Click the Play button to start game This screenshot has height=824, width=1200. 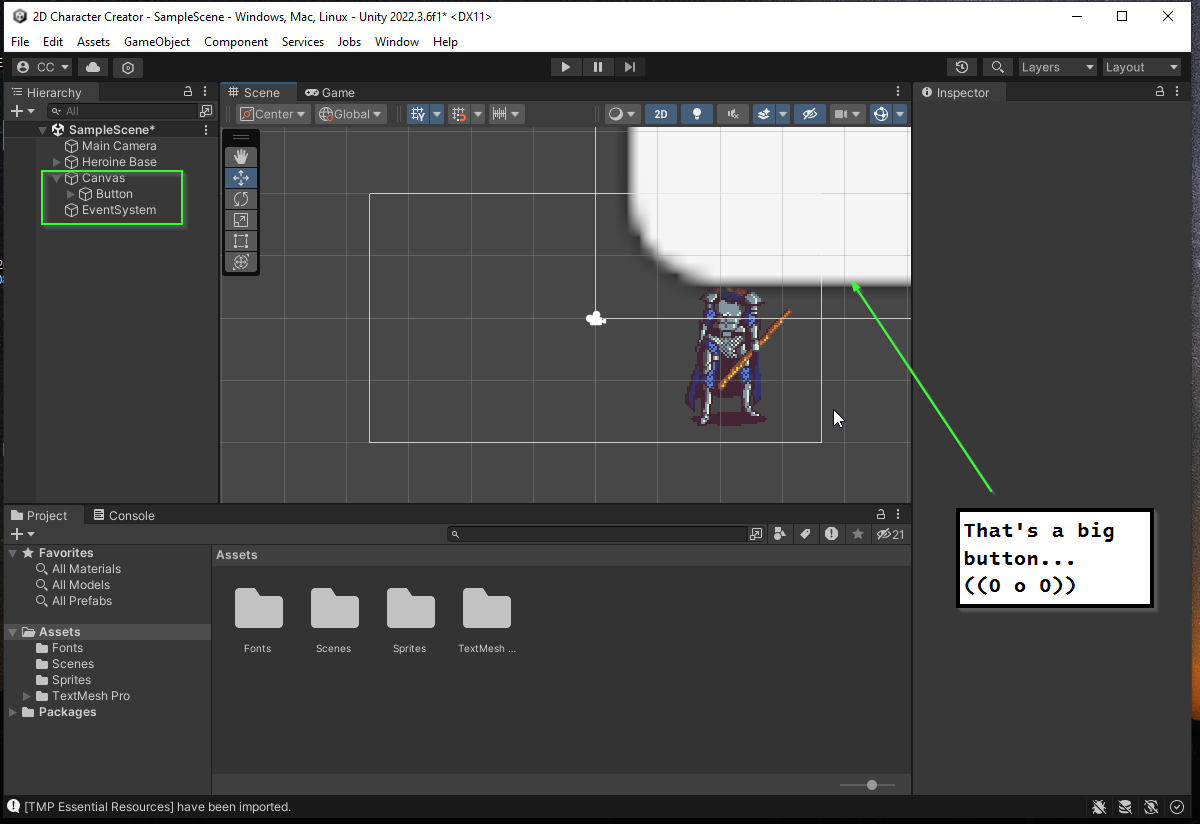click(565, 67)
